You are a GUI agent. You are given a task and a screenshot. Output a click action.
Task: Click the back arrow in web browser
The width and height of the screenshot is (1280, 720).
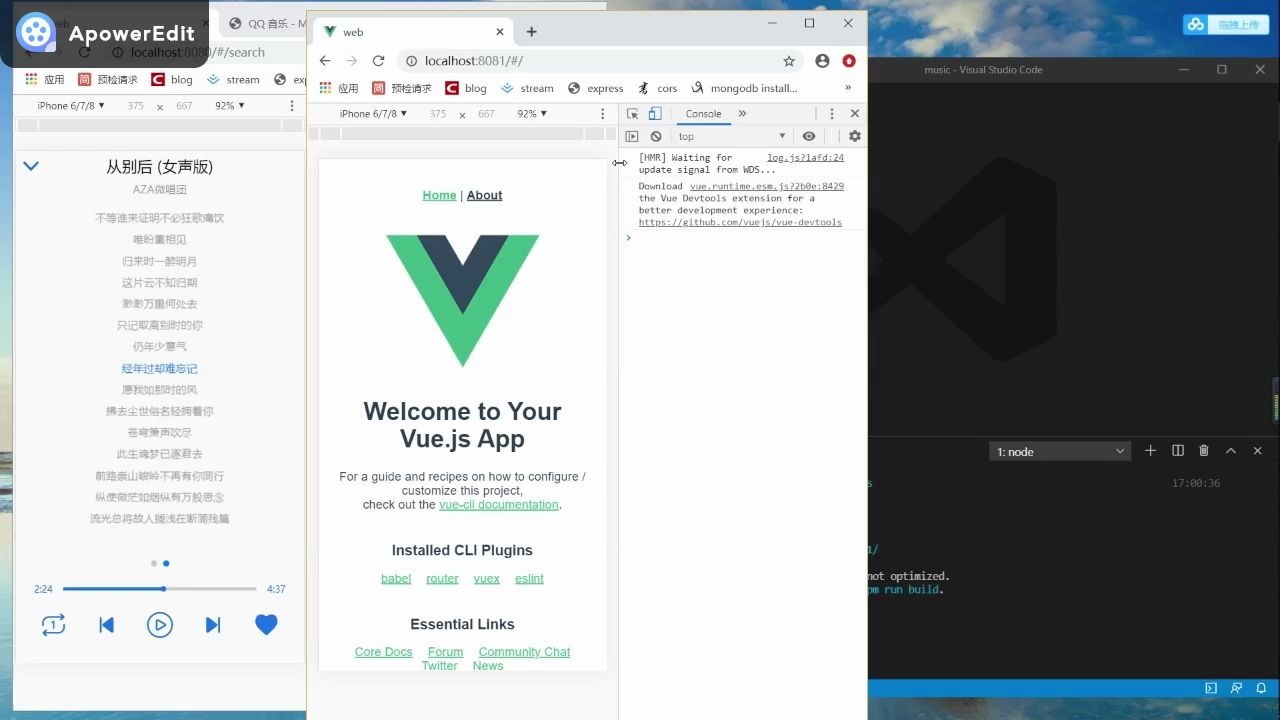coord(325,61)
